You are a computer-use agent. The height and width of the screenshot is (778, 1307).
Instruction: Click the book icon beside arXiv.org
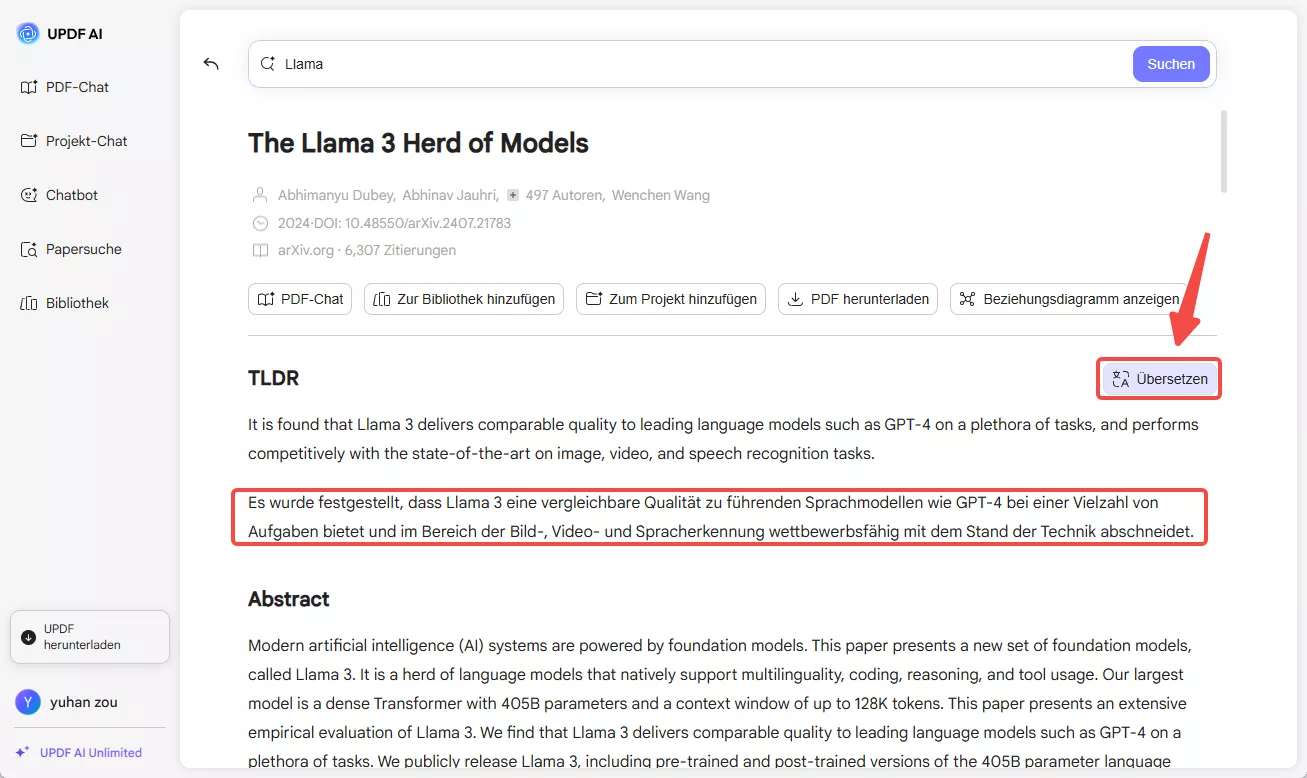pyautogui.click(x=260, y=250)
